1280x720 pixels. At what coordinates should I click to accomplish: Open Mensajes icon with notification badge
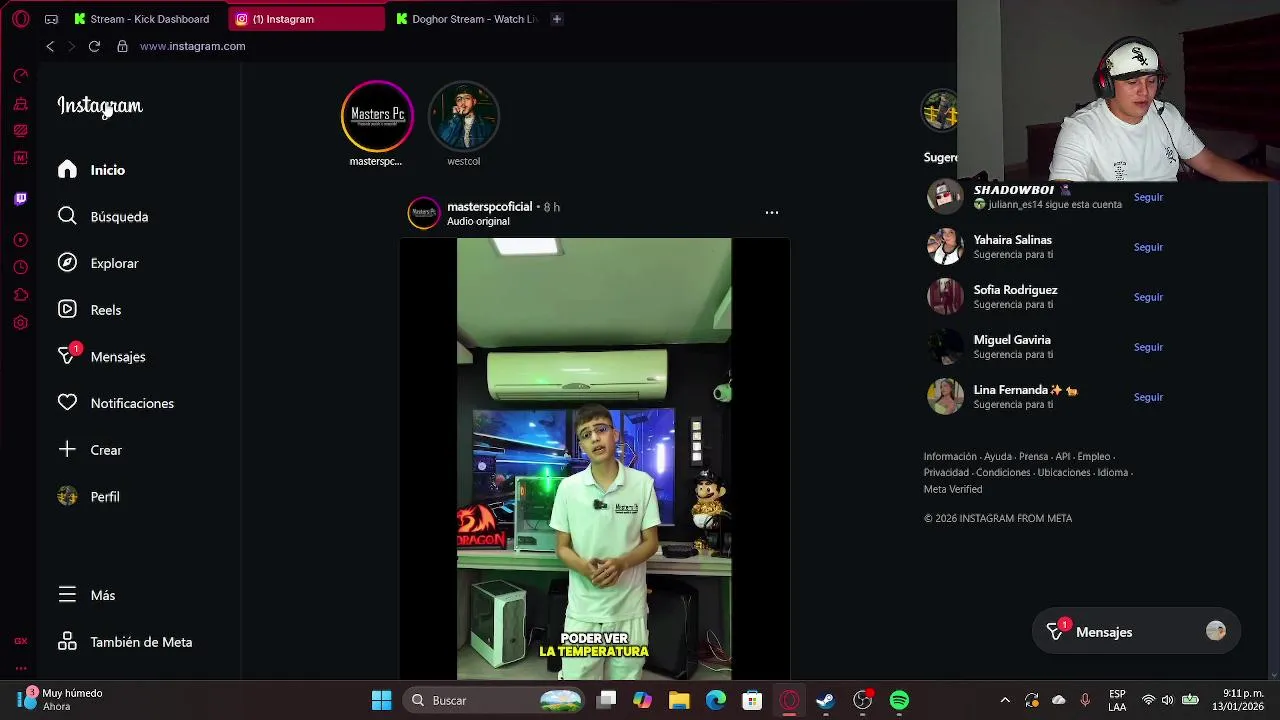pyautogui.click(x=68, y=355)
